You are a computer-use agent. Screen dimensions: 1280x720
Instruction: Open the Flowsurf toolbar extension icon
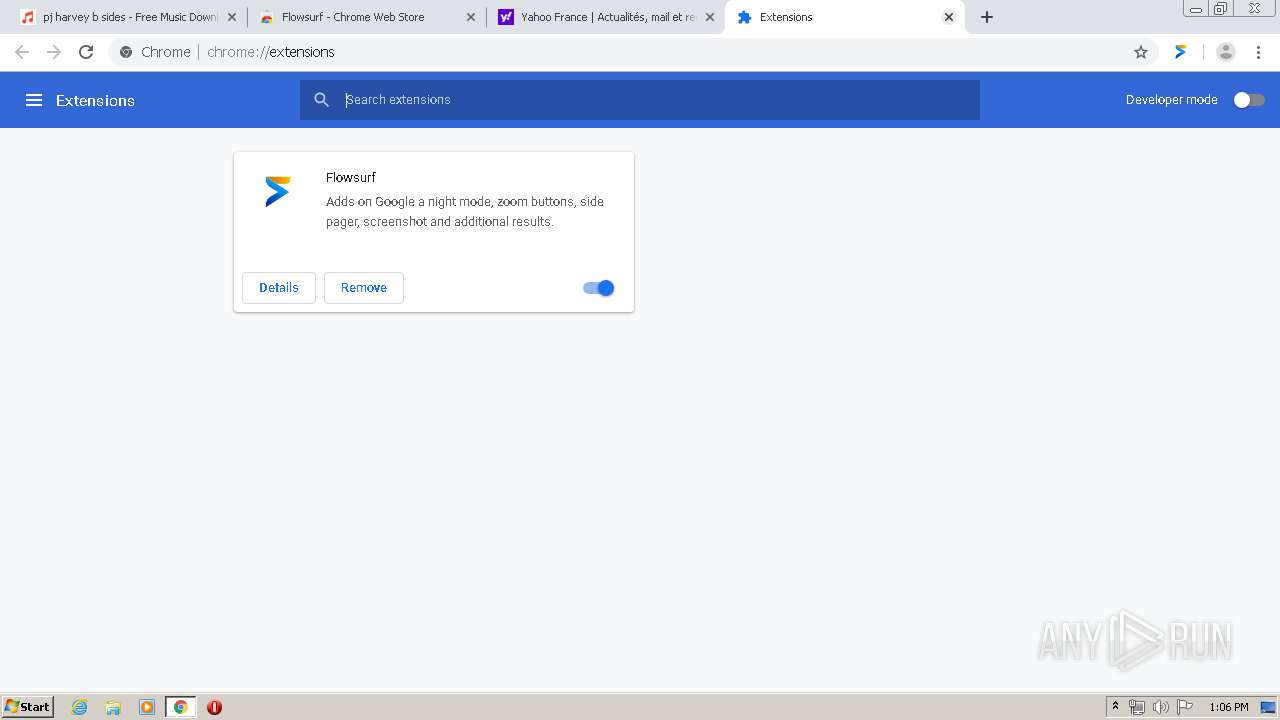coord(1181,52)
